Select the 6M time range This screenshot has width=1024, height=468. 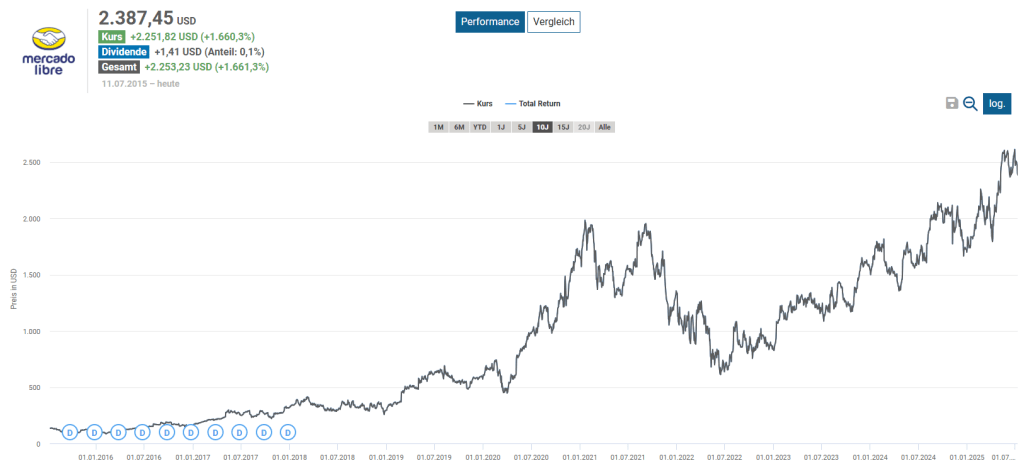click(459, 127)
